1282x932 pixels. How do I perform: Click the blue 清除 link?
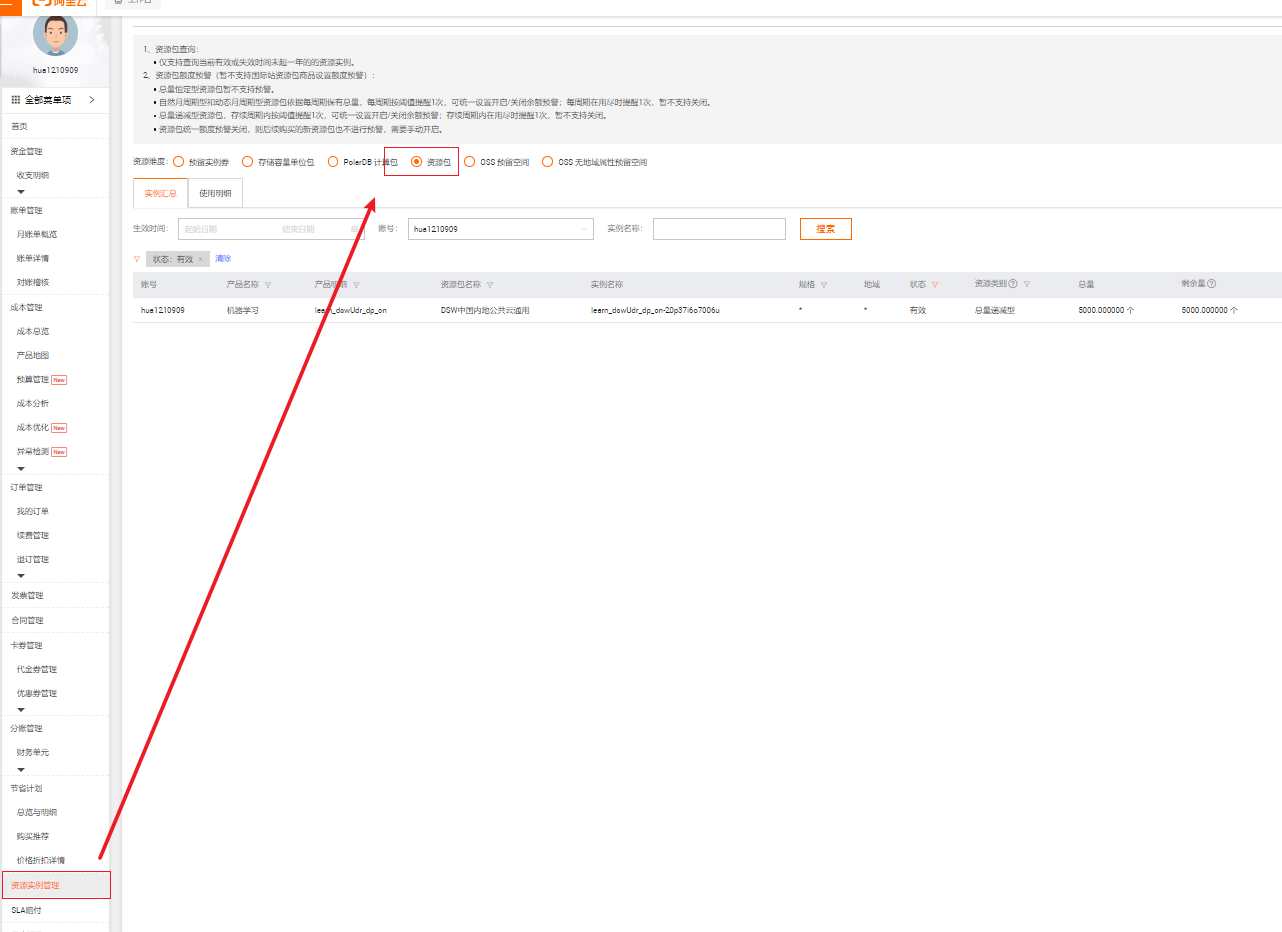(x=223, y=259)
